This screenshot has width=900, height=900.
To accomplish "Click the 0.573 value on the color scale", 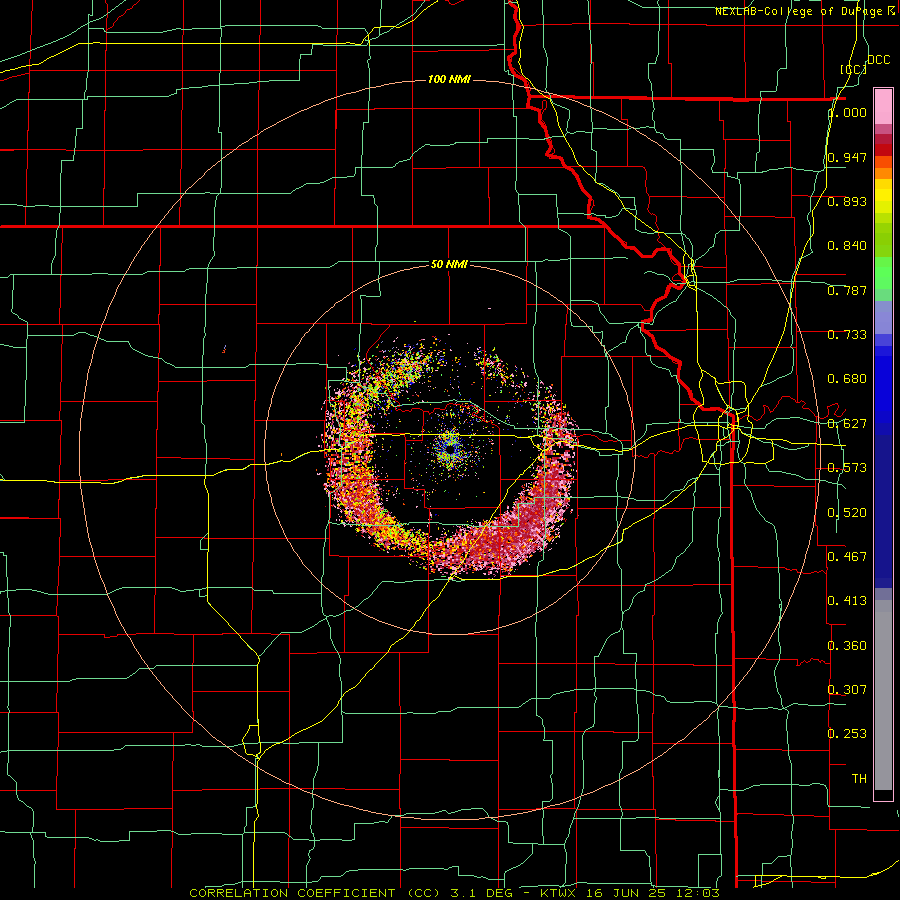I will [x=847, y=468].
